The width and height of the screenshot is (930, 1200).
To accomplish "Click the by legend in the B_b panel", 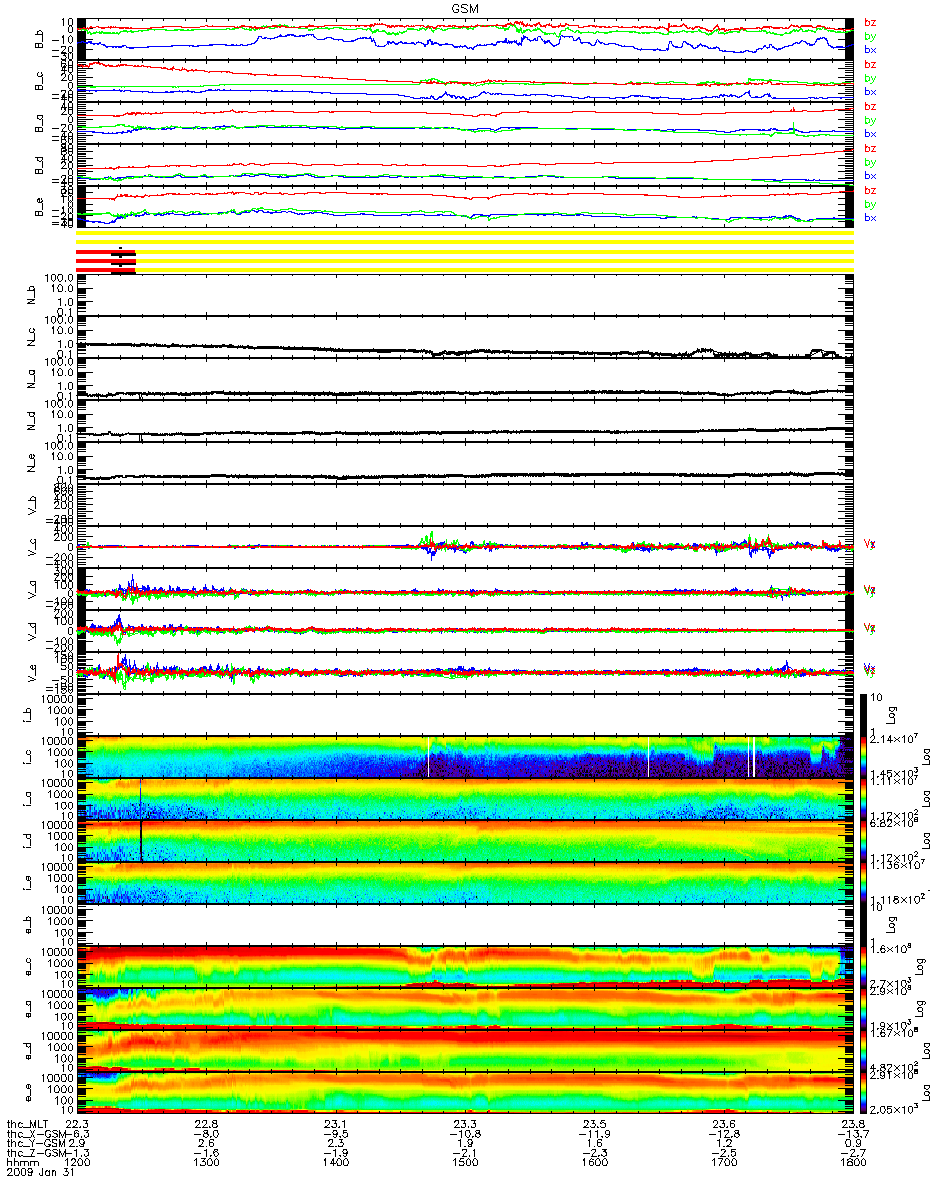I will [870, 35].
